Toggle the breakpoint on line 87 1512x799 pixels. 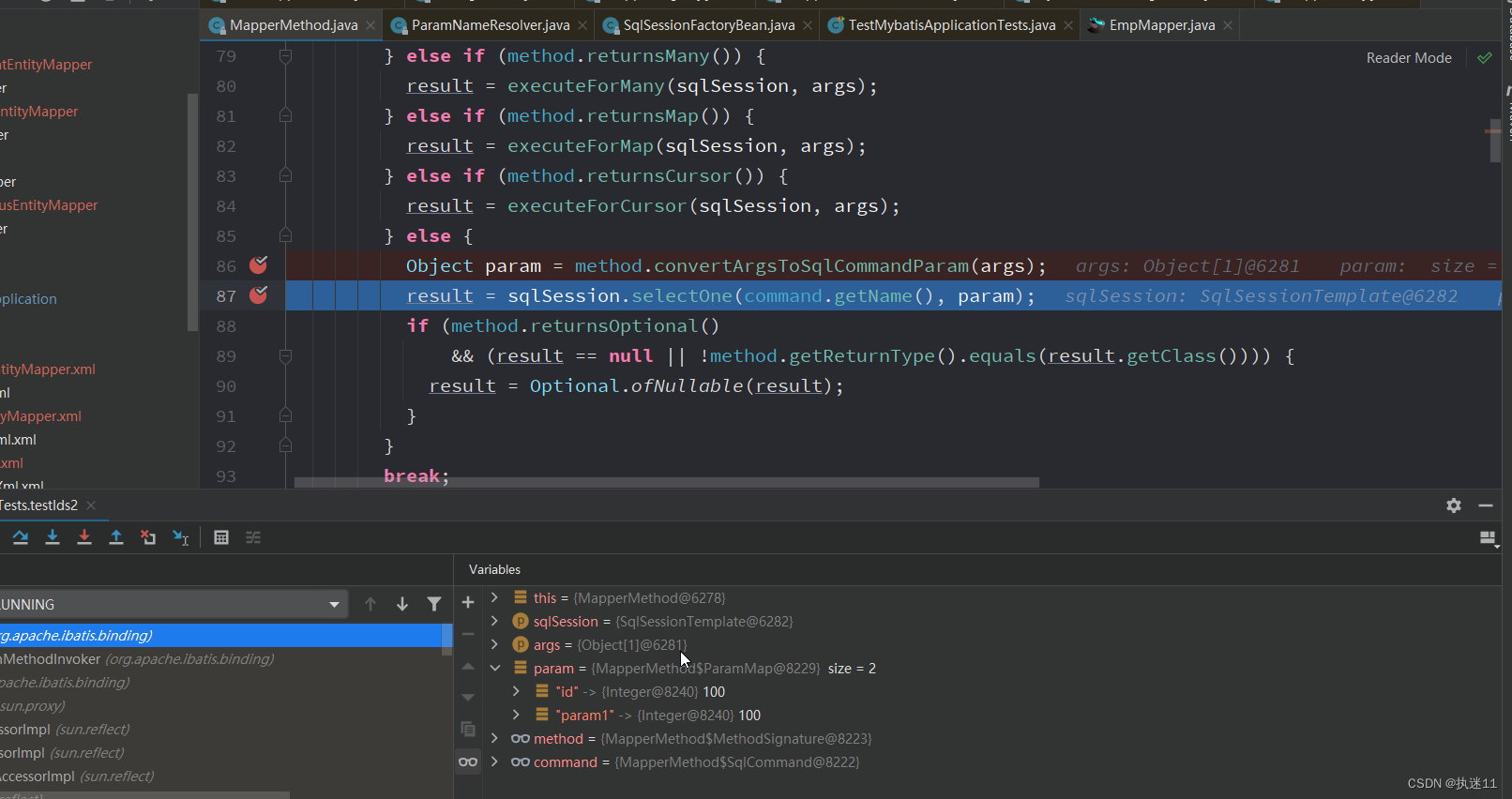pos(259,295)
